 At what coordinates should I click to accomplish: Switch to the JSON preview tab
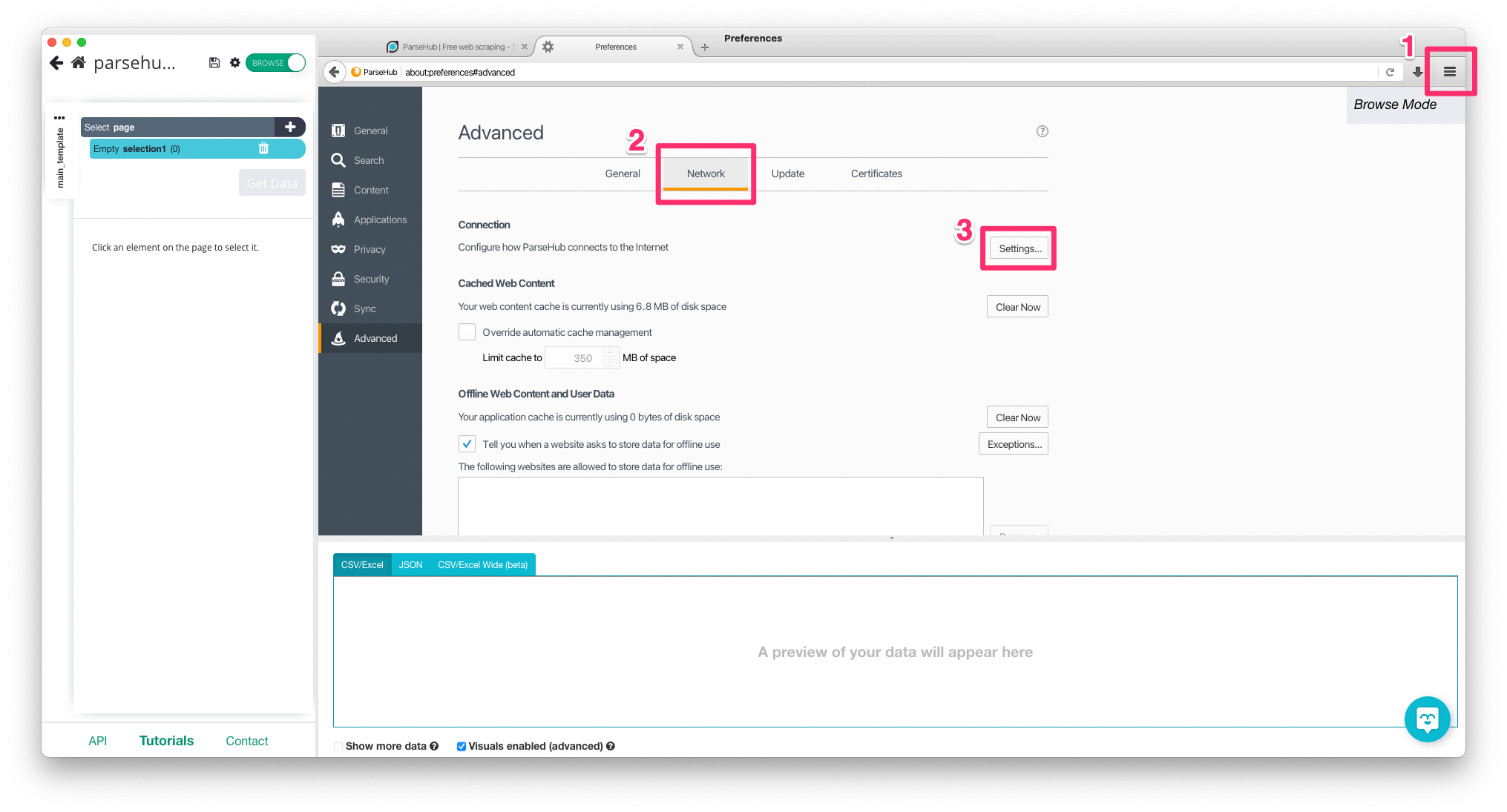point(410,565)
